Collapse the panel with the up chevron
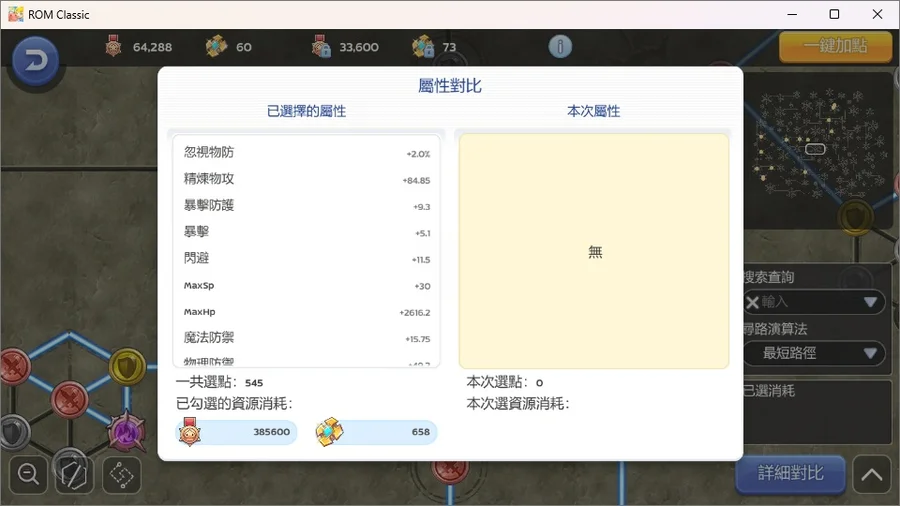900x506 pixels. point(871,474)
